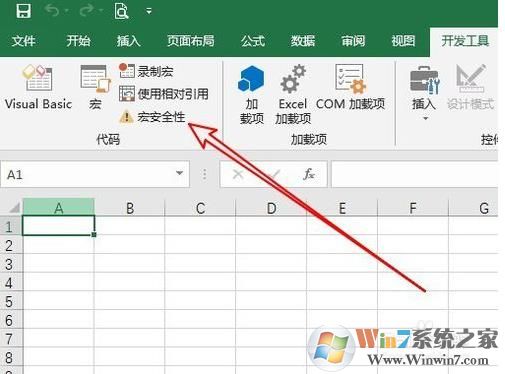505x374 pixels.
Task: Select column B header
Action: [x=130, y=208]
